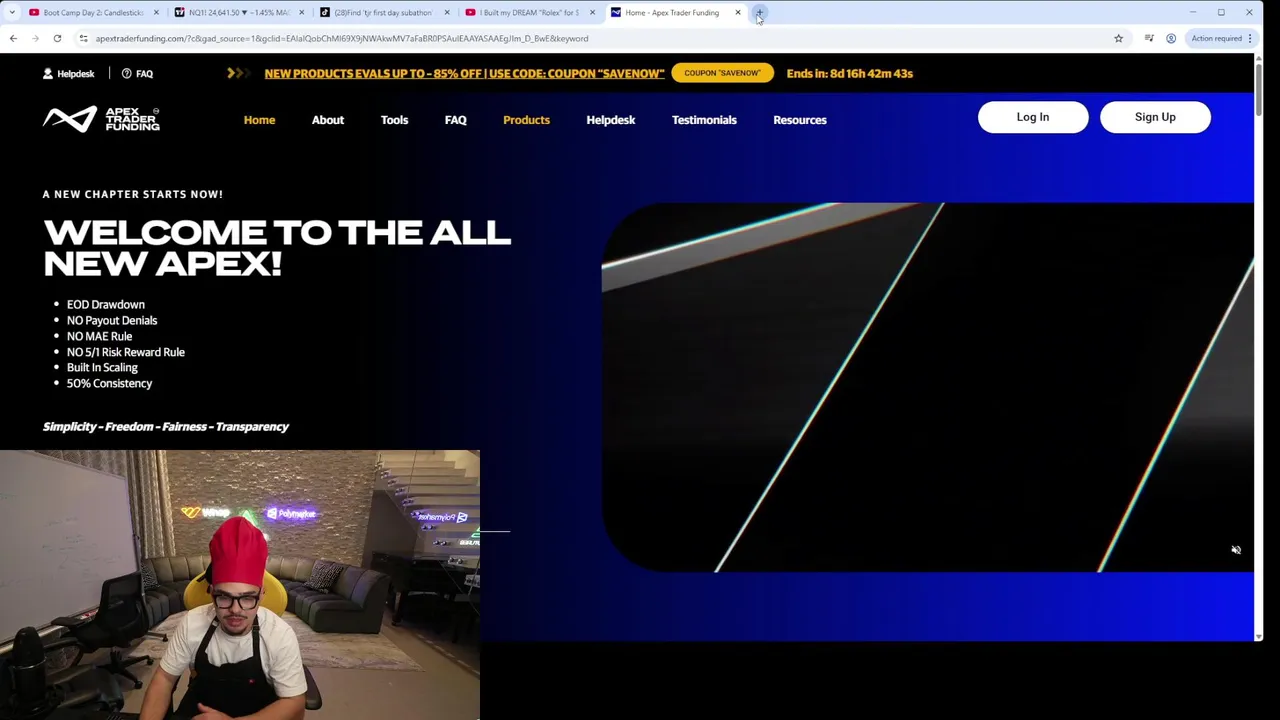Click the 'Built In Scaling' bullet

pyautogui.click(x=102, y=367)
